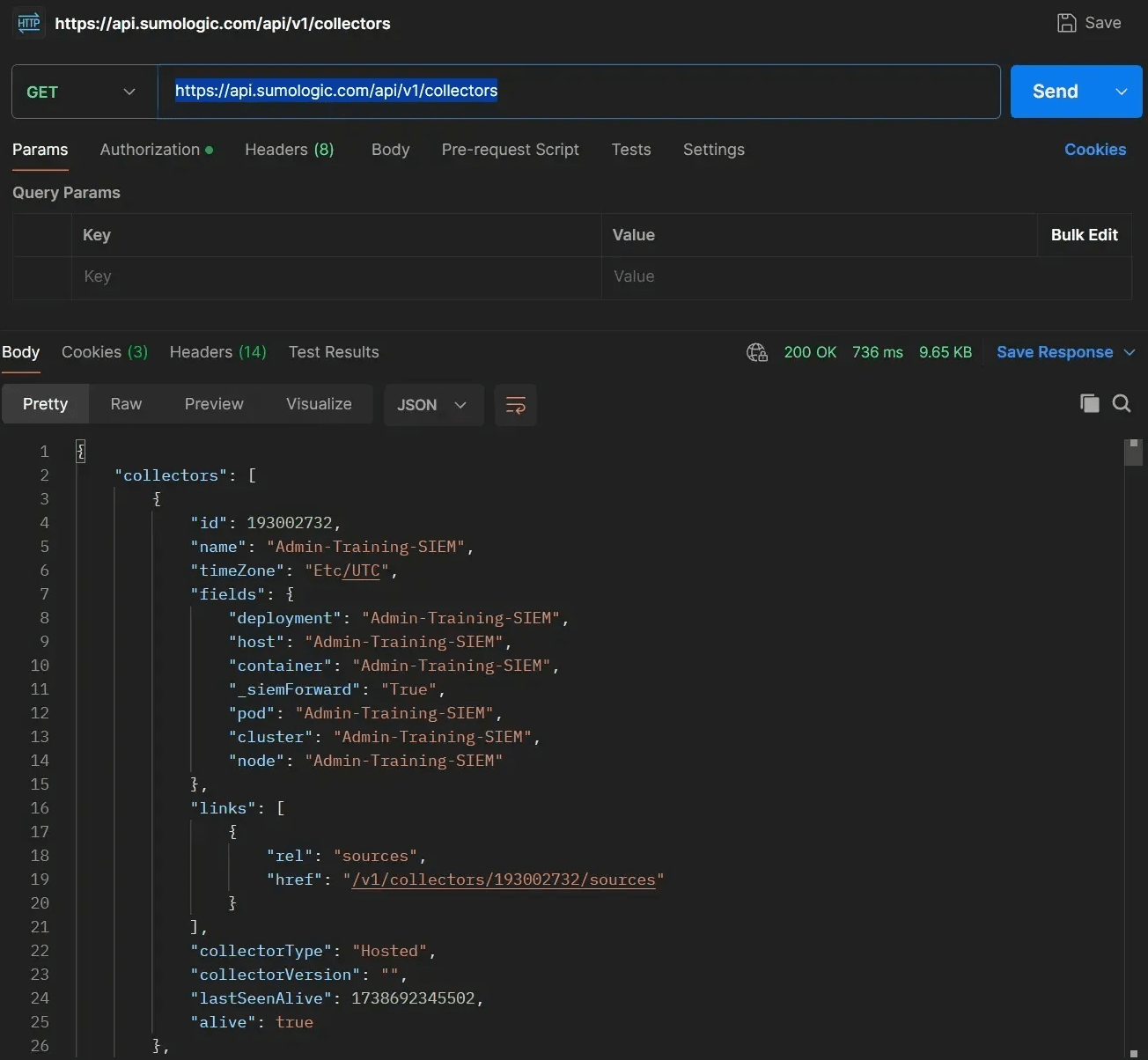This screenshot has width=1148, height=1060.
Task: Search the response with the magnifier icon
Action: tap(1122, 403)
